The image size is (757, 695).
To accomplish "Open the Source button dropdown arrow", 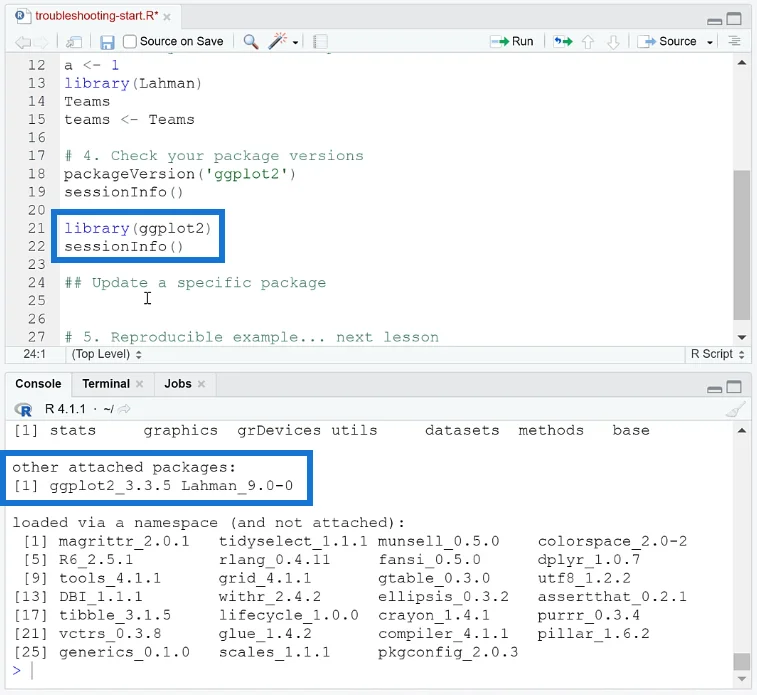I will (x=710, y=42).
